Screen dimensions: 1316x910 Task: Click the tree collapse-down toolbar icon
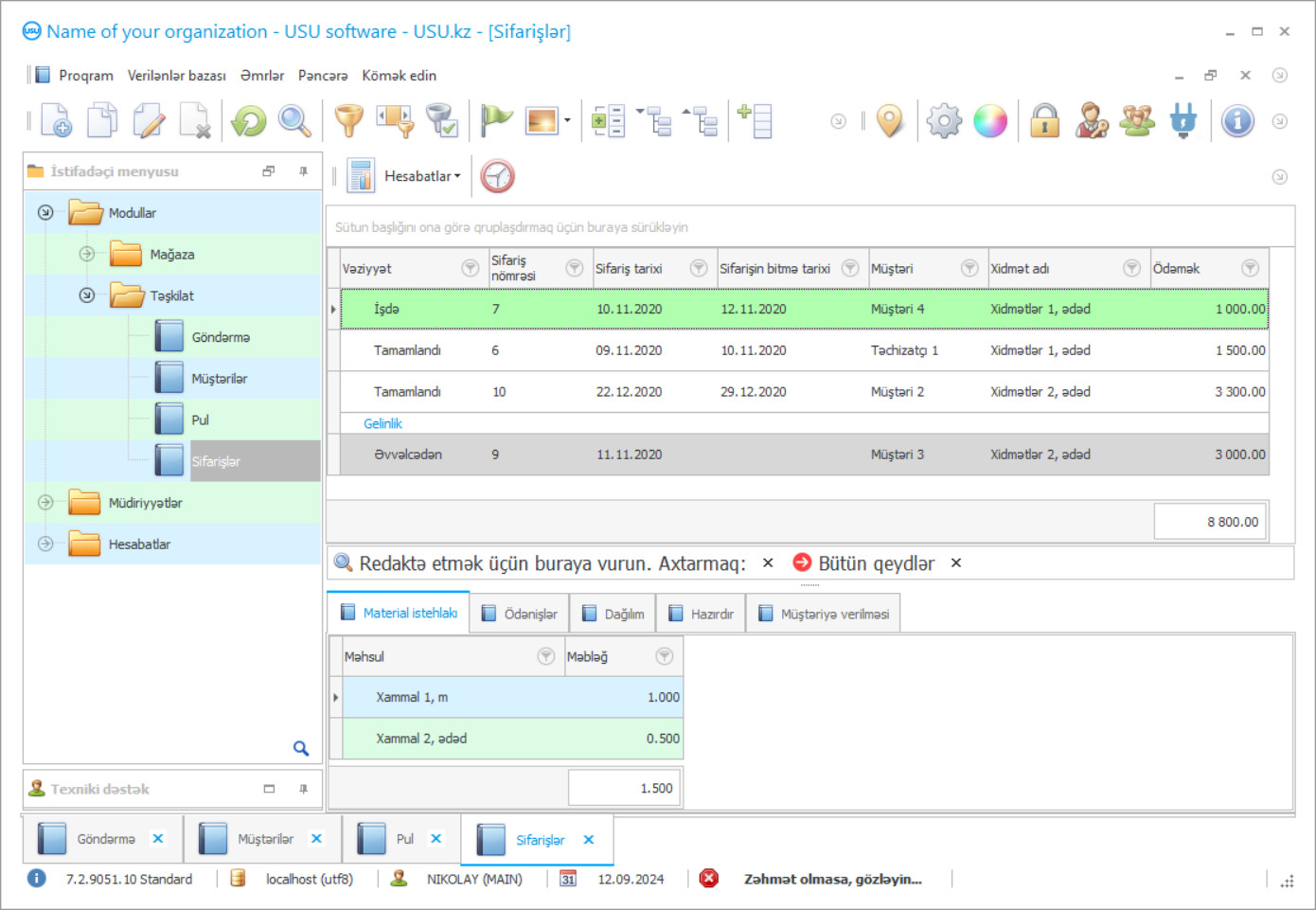[x=654, y=121]
